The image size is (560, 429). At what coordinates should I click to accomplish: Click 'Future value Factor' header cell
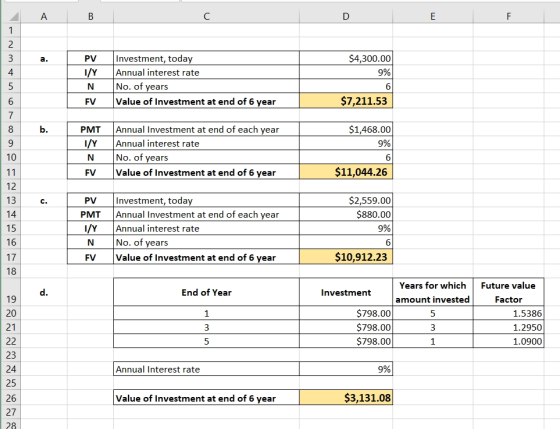coord(508,292)
